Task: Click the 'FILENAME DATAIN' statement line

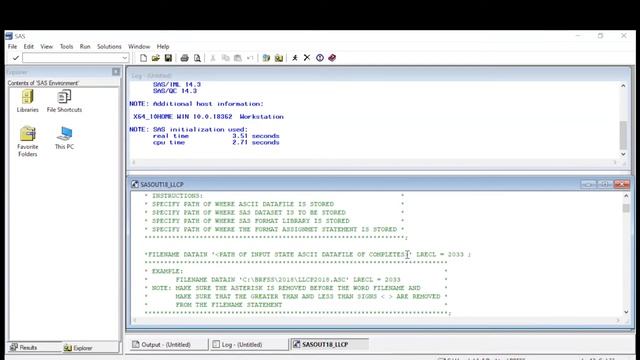Action: [x=307, y=254]
